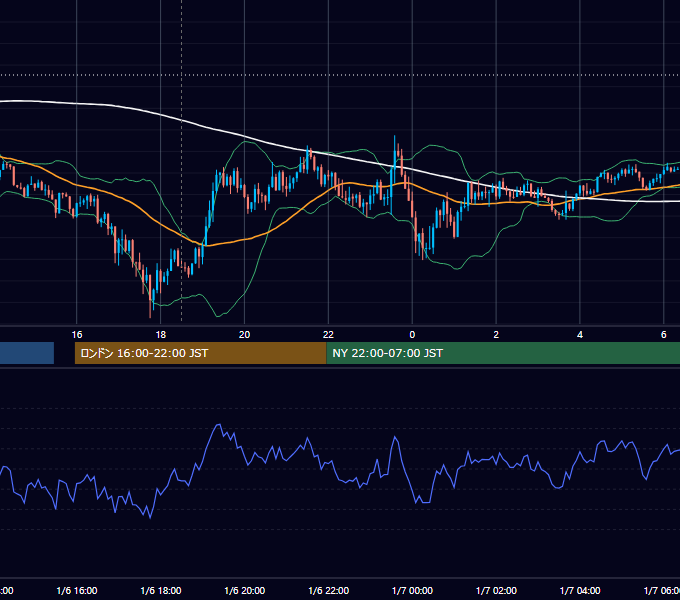Click the 1/6 18:00 time label
The image size is (680, 600).
point(161,590)
